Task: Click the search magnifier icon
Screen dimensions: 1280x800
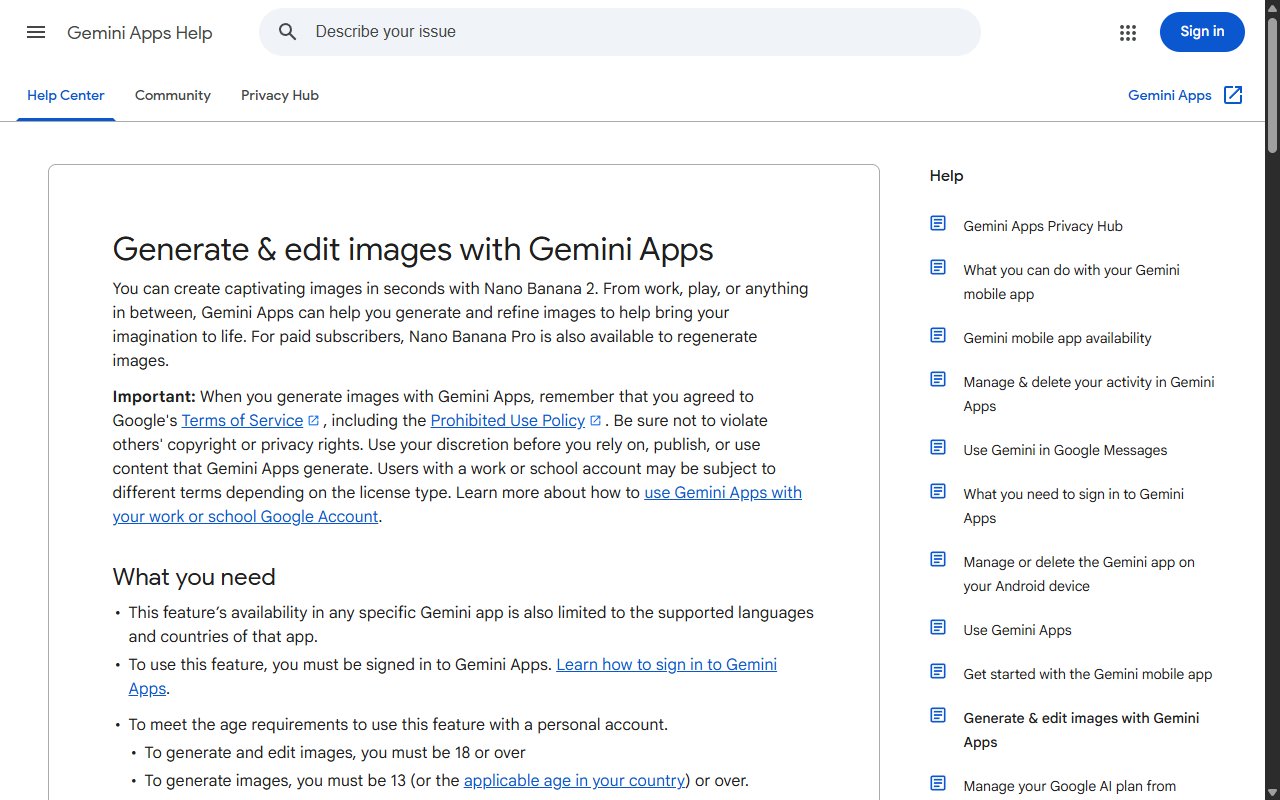Action: pos(288,32)
